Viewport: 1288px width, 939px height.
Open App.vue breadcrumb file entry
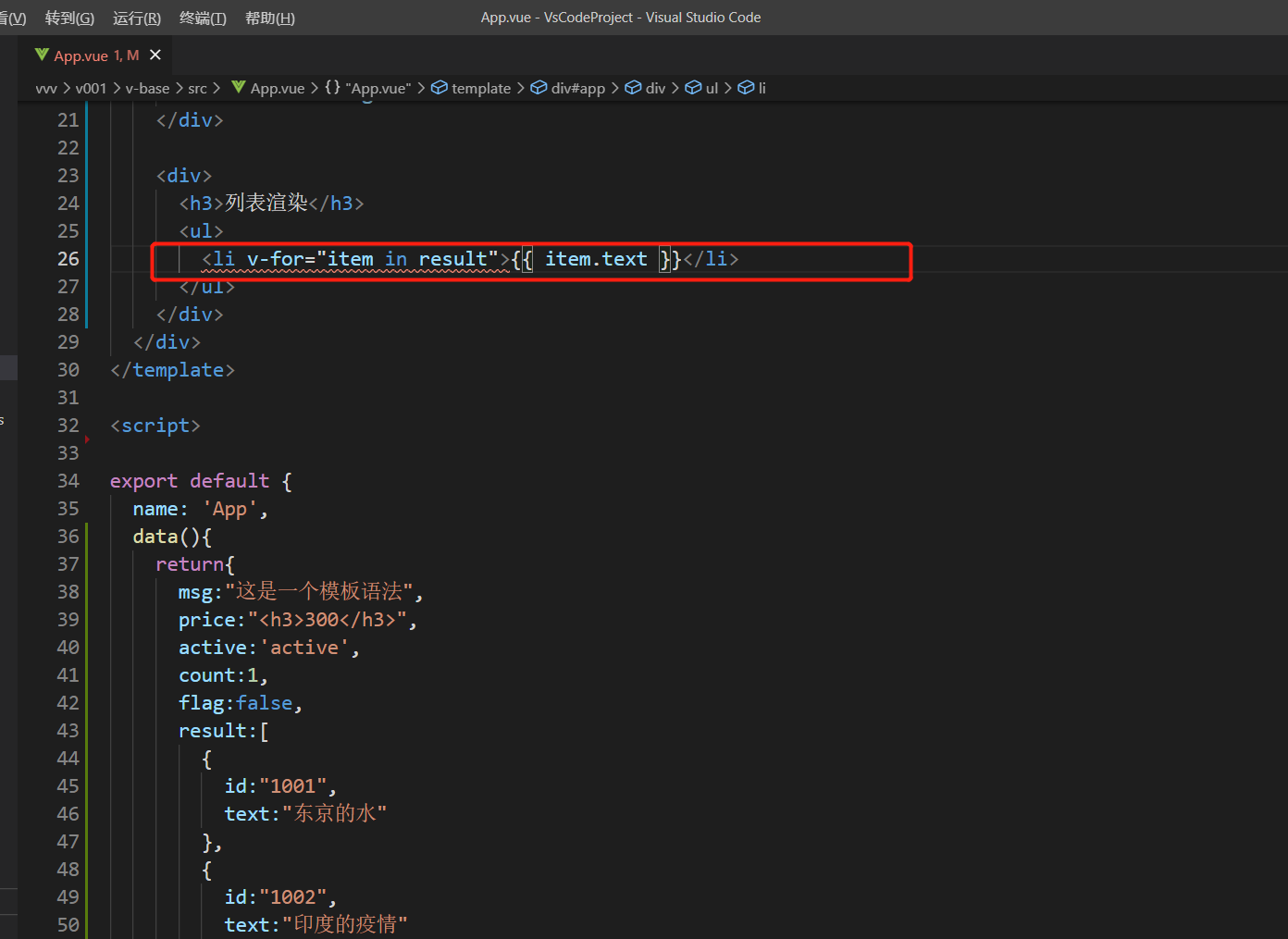(x=277, y=88)
